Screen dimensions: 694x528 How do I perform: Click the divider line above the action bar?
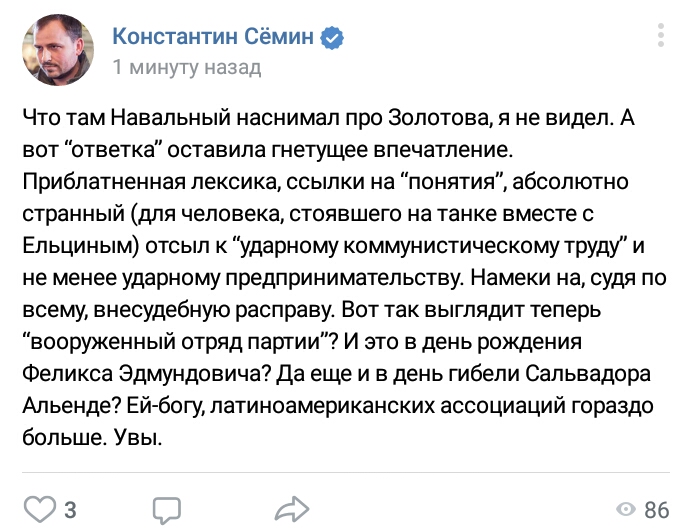pos(346,472)
